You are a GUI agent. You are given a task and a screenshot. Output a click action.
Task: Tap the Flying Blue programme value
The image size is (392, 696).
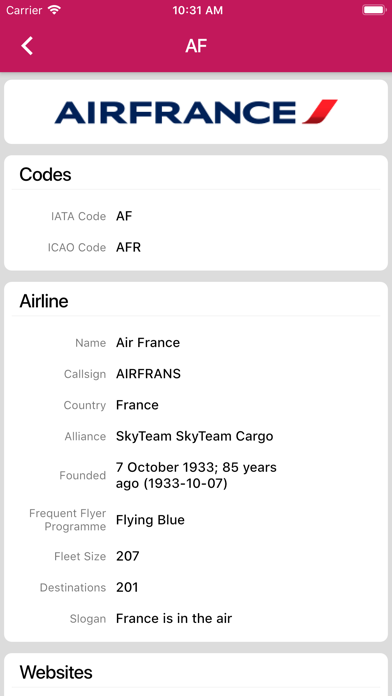pyautogui.click(x=150, y=520)
